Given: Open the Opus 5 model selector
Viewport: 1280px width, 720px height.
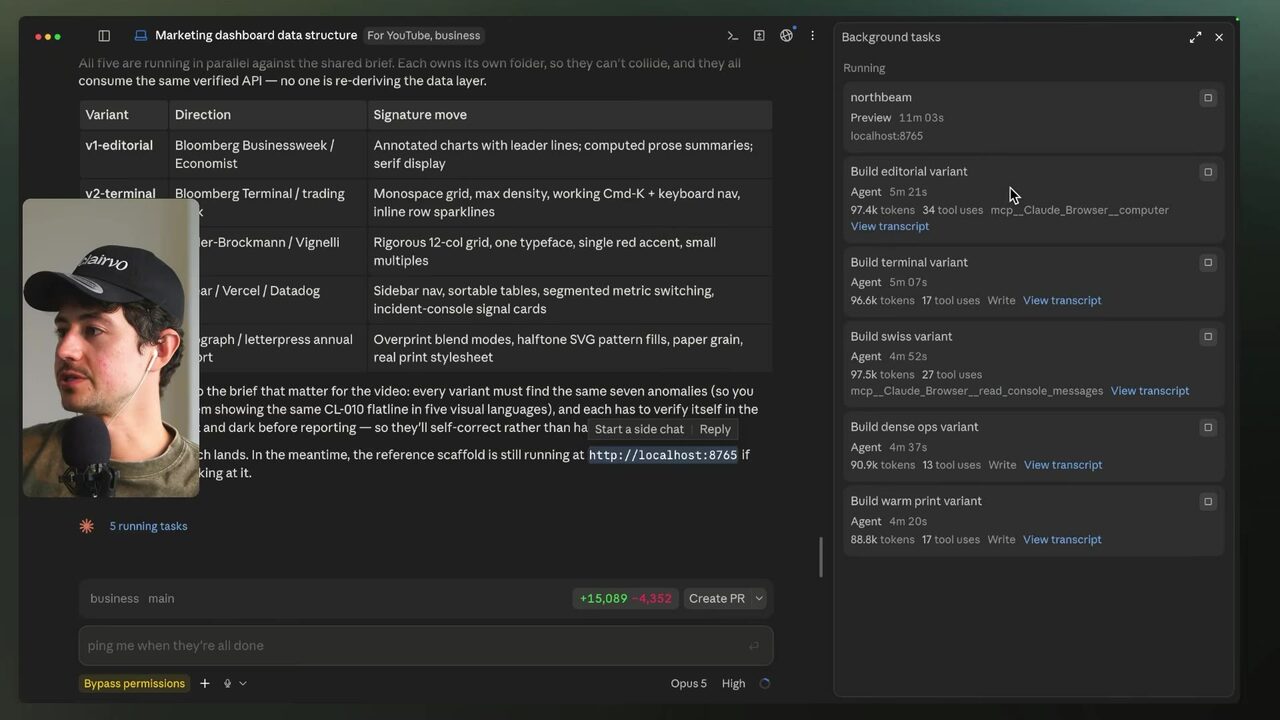Looking at the screenshot, I should tap(689, 684).
